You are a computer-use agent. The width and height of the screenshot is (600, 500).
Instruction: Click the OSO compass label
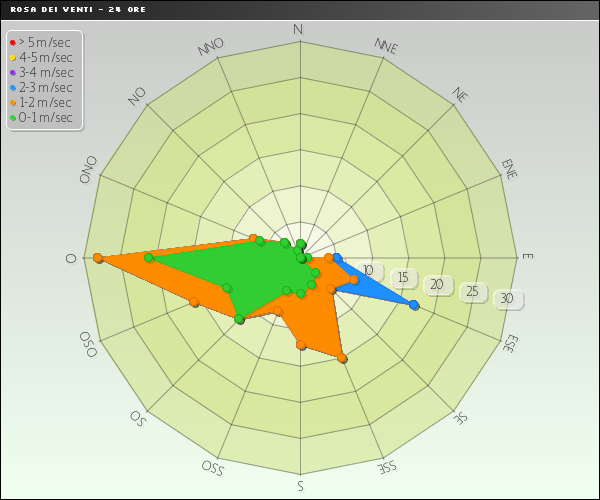(x=89, y=344)
